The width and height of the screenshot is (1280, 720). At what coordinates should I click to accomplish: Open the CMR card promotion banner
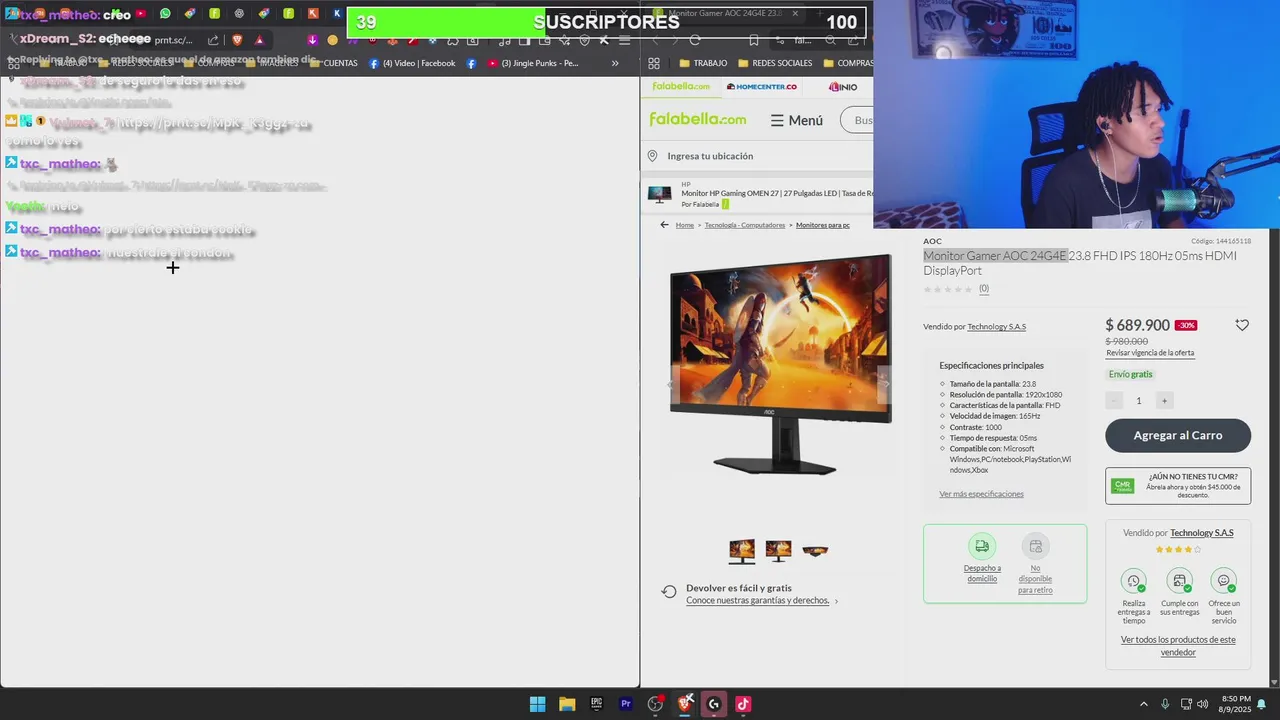pos(1178,486)
